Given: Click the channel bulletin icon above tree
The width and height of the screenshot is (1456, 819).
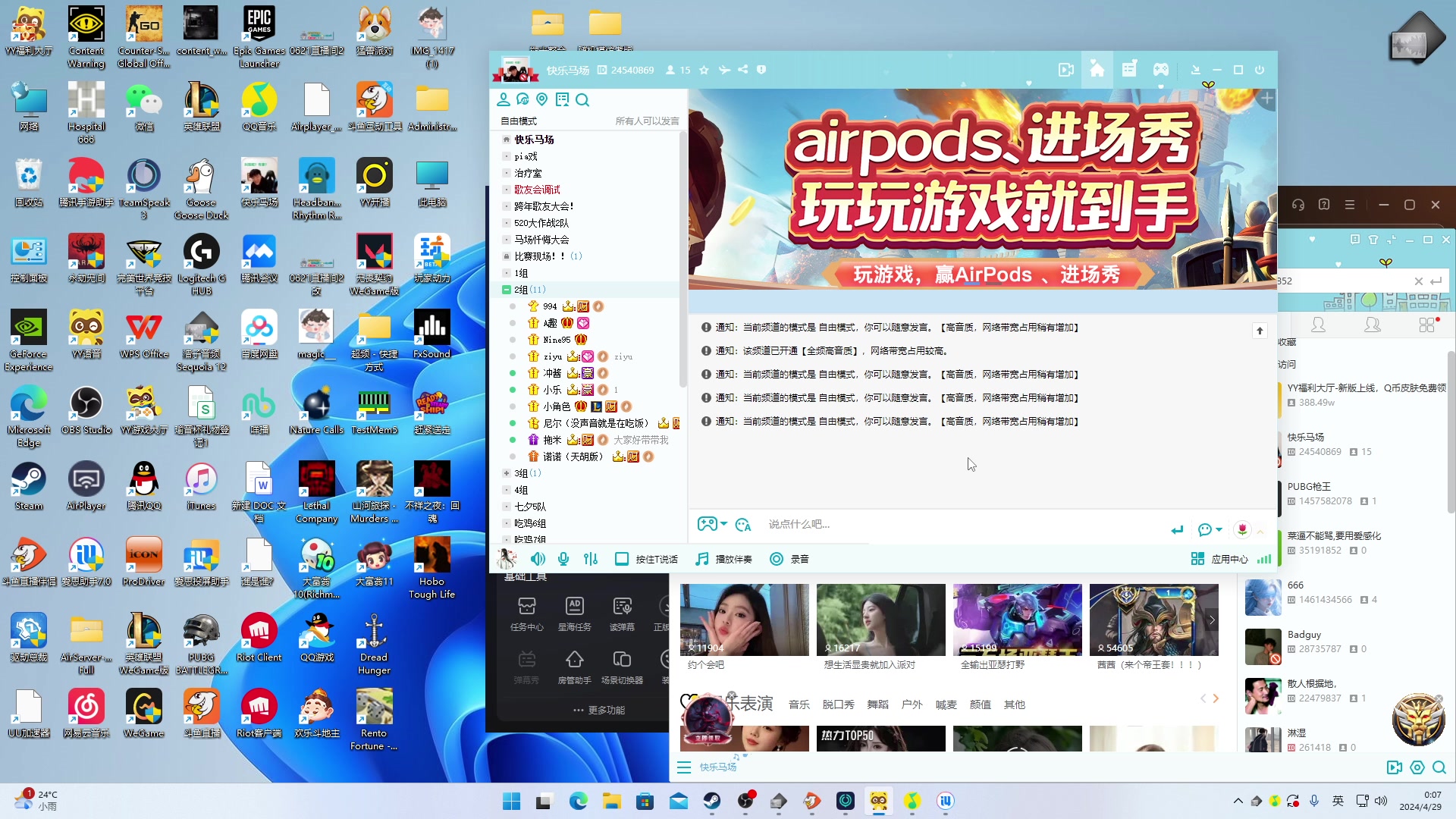Looking at the screenshot, I should point(562,100).
